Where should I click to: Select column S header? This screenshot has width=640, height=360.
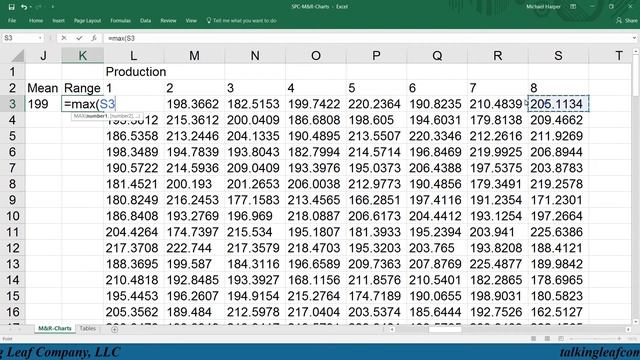pyautogui.click(x=558, y=56)
